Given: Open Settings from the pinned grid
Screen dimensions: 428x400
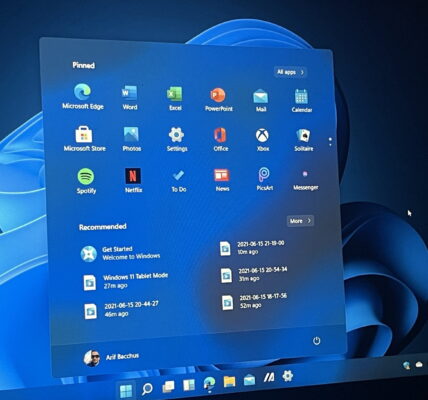Looking at the screenshot, I should pos(177,139).
